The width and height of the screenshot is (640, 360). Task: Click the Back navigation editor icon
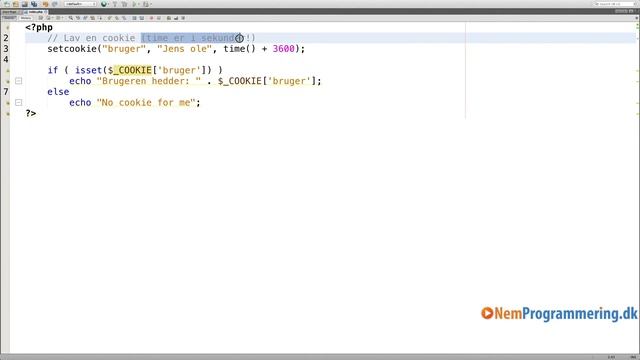[x=49, y=18]
